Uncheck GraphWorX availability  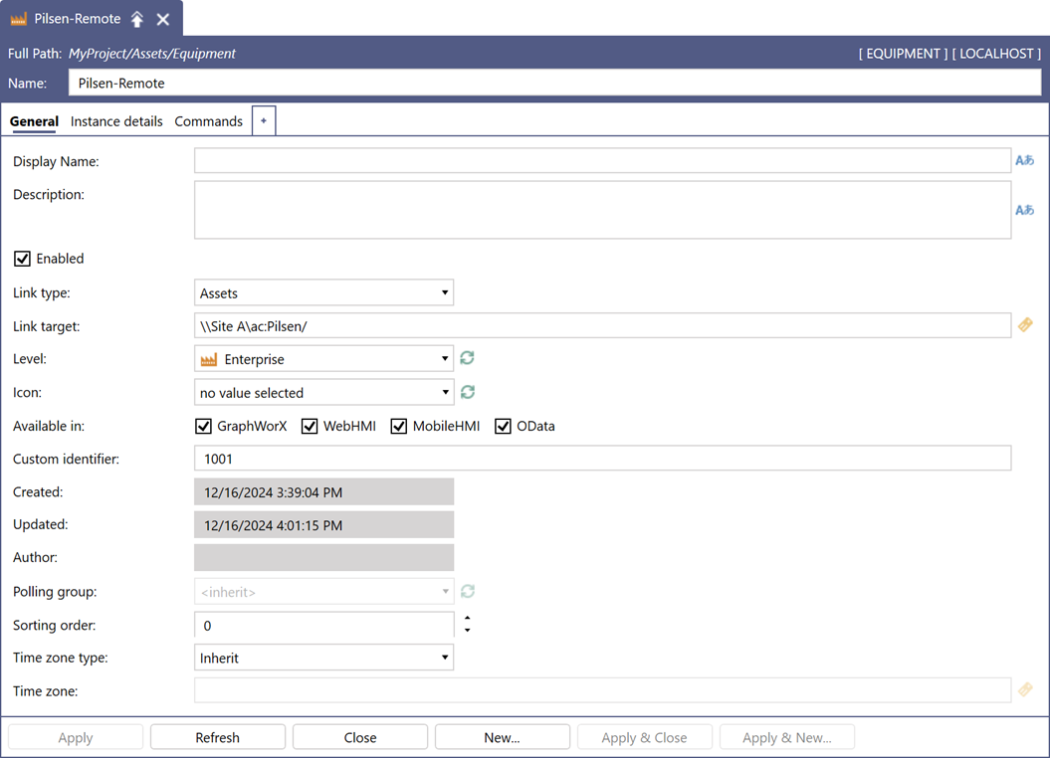click(x=204, y=426)
